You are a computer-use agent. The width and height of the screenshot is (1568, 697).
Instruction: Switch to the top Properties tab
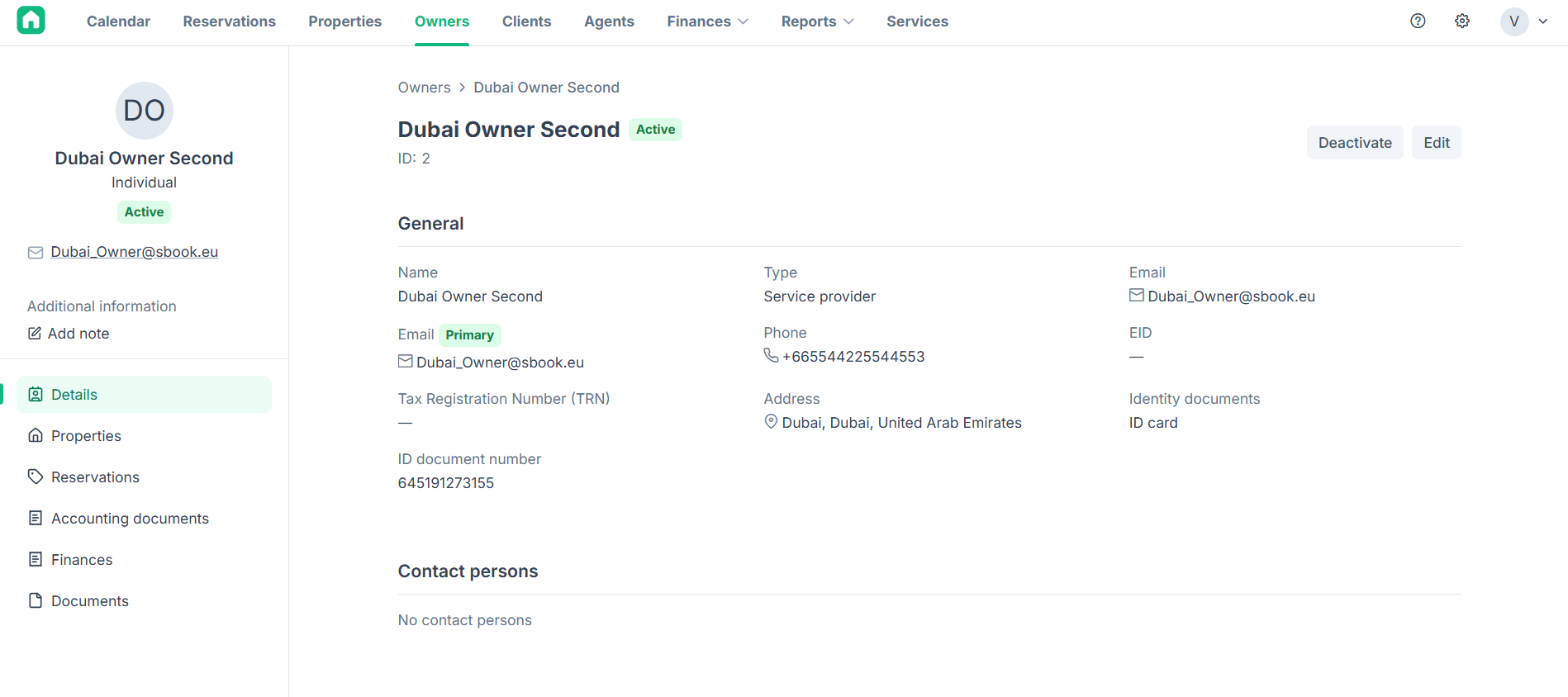344,21
